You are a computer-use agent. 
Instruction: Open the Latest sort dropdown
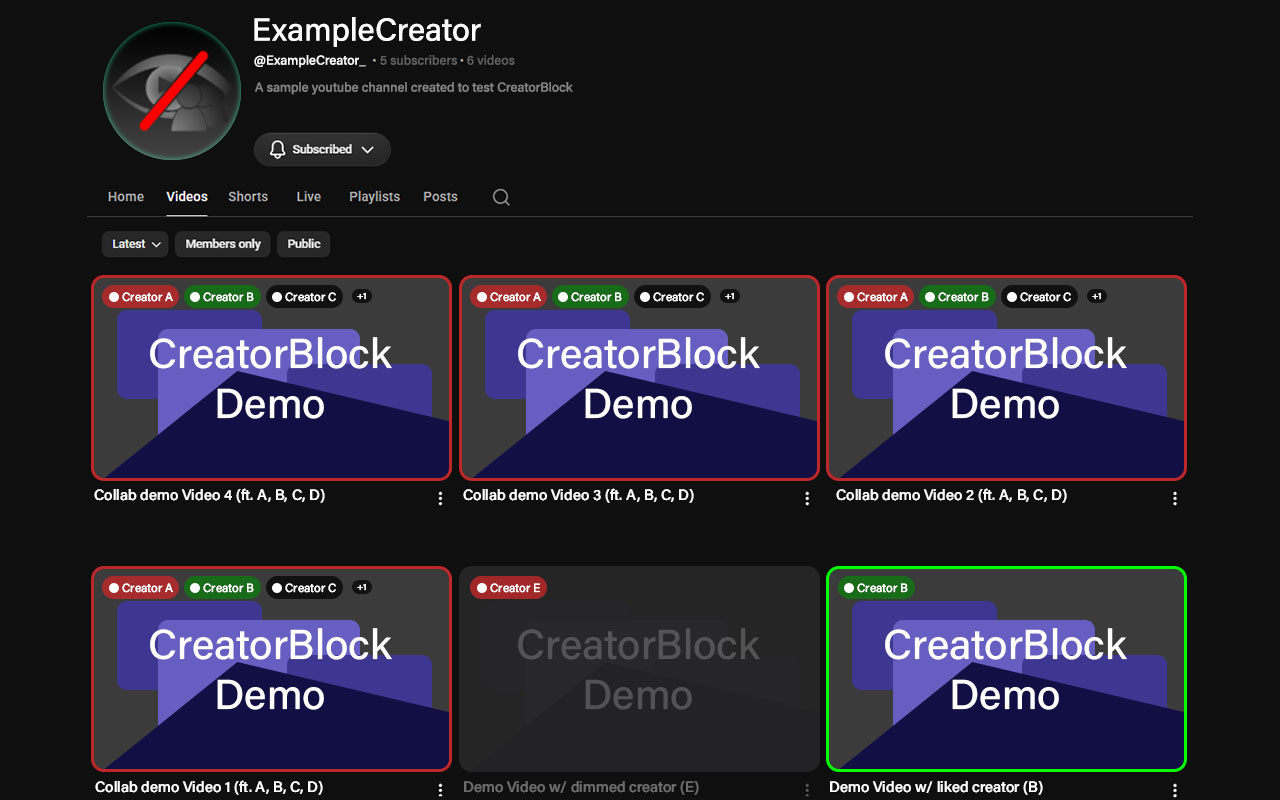(x=135, y=244)
